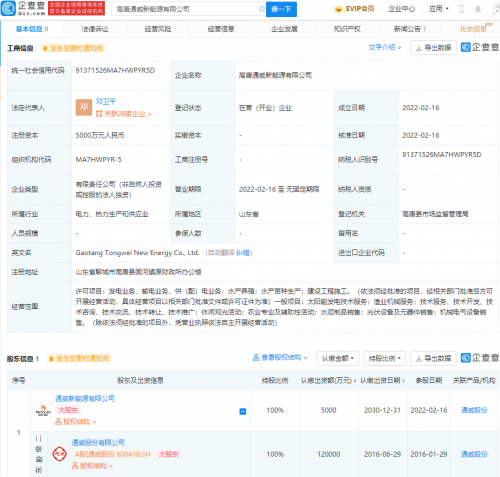
Task: Click the mobile phone icon in header
Action: (461, 9)
